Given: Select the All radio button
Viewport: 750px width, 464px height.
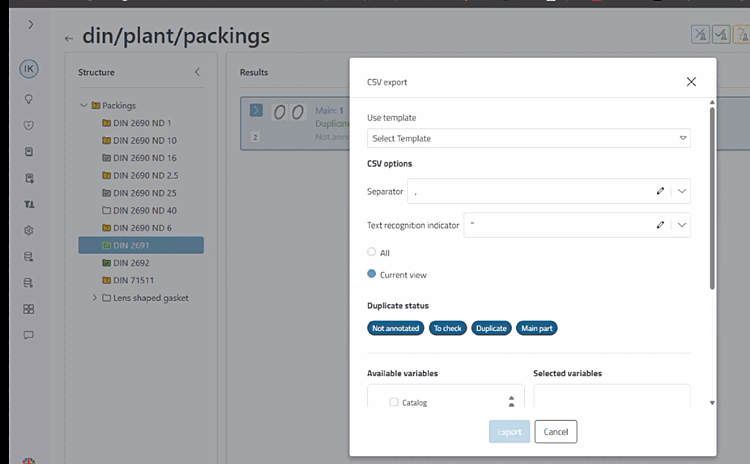Looking at the screenshot, I should click(x=371, y=252).
